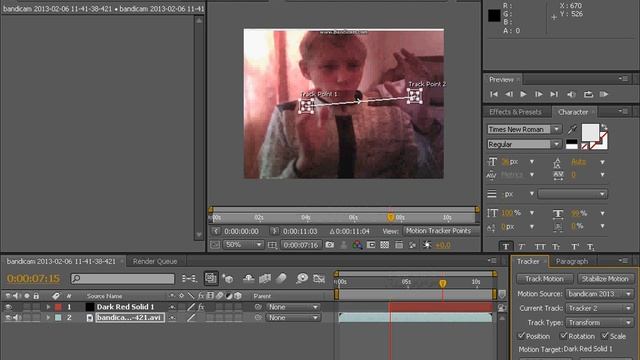
Task: Jump to last frame in Preview
Action: [554, 94]
